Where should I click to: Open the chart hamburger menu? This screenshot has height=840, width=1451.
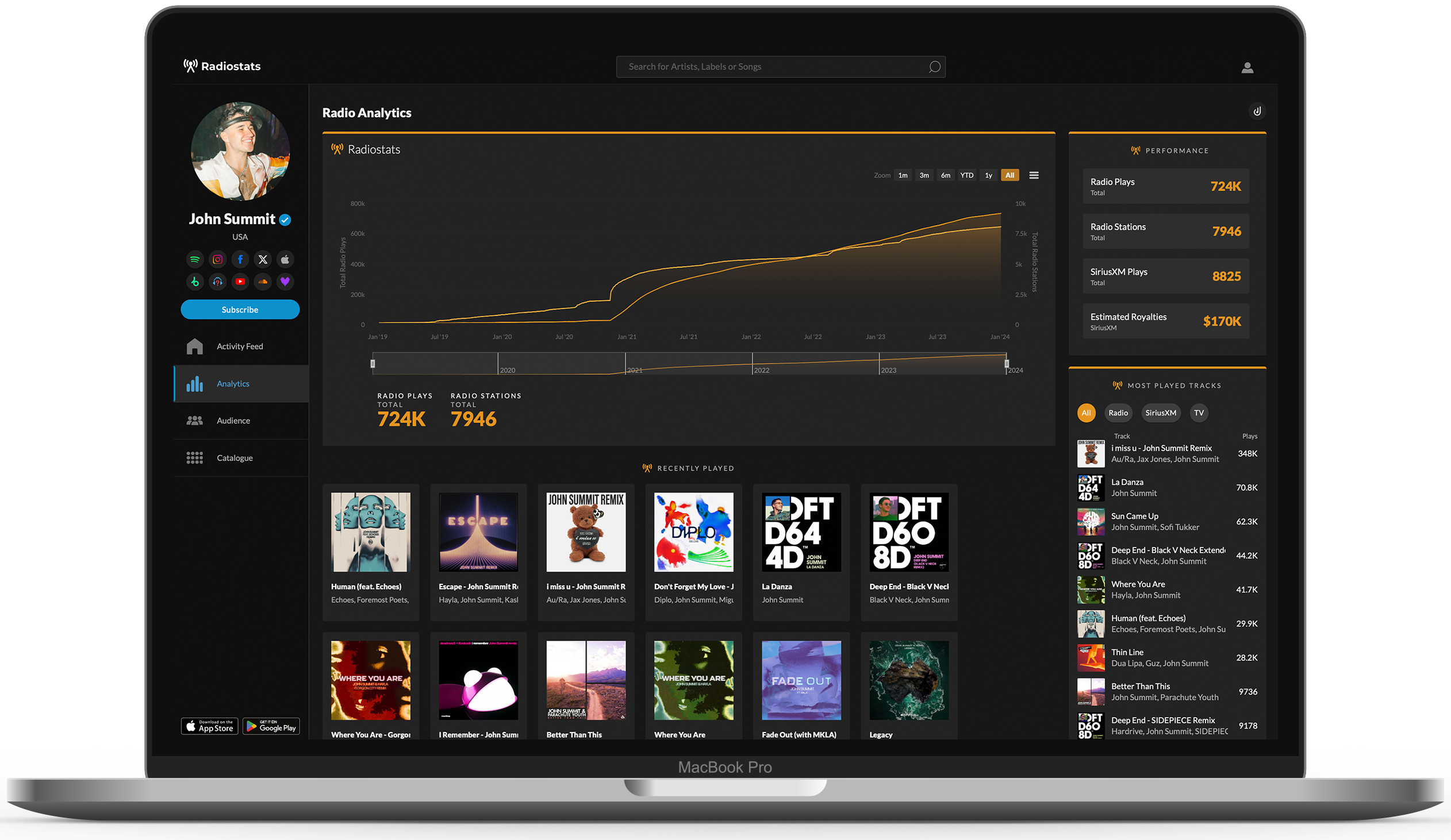point(1034,175)
